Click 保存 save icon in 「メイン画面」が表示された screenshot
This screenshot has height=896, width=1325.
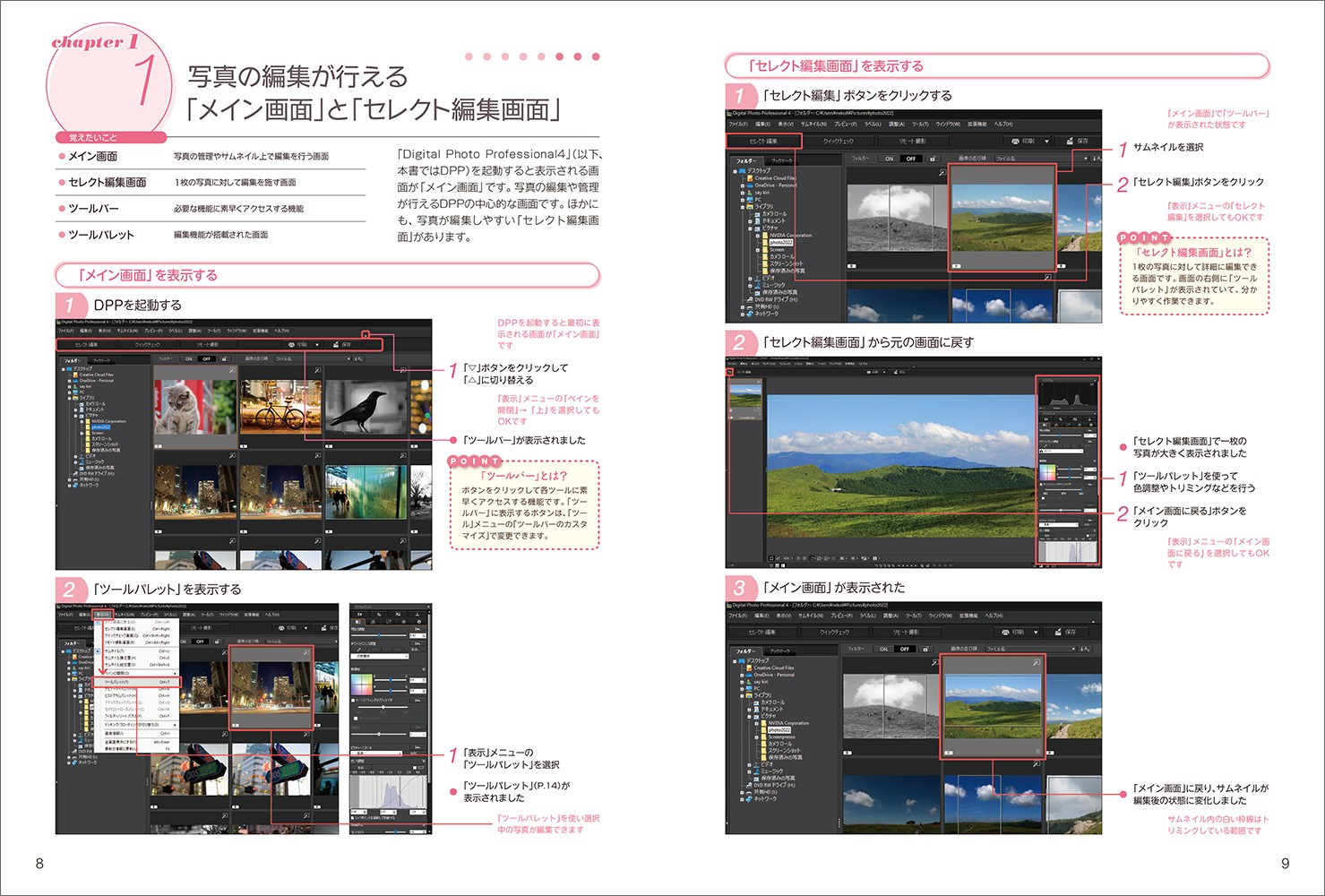[x=1058, y=633]
